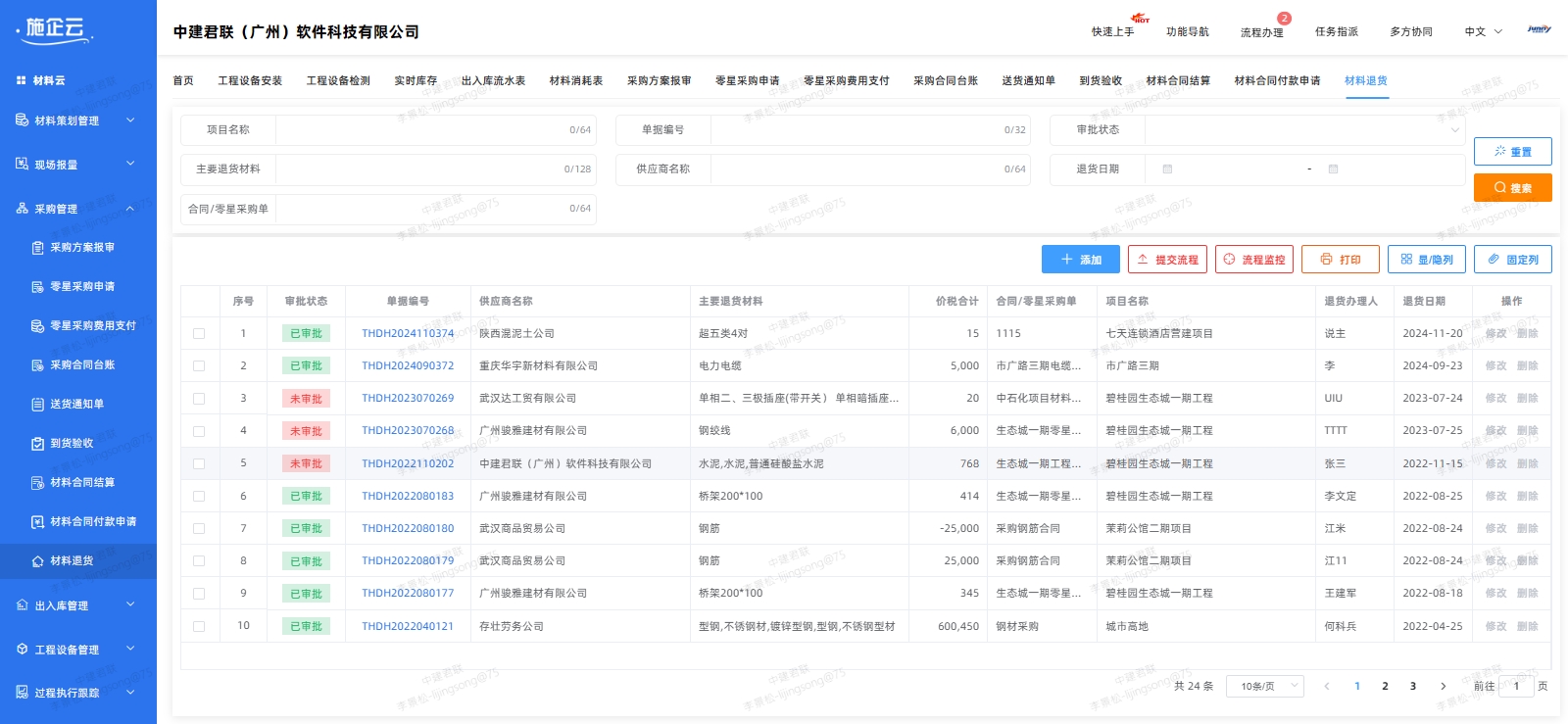Click the 采购合同台账 sidebar icon
1568x724 pixels.
(37, 365)
